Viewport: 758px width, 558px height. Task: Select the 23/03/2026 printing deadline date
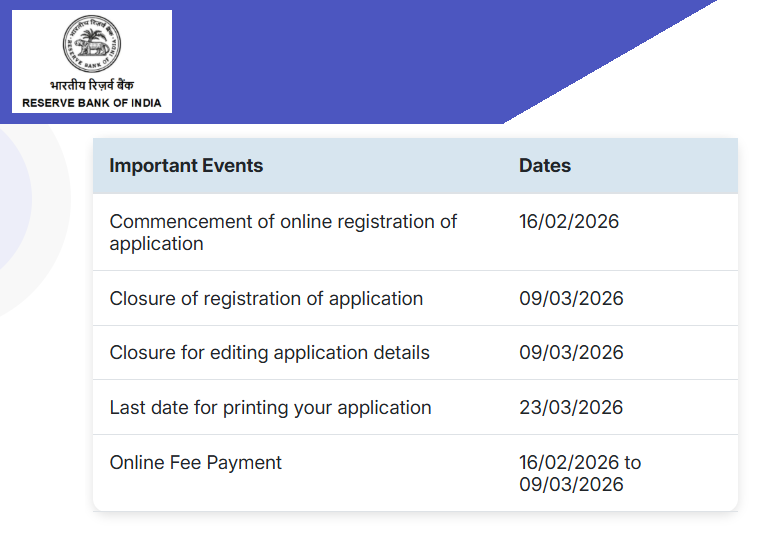pyautogui.click(x=571, y=408)
